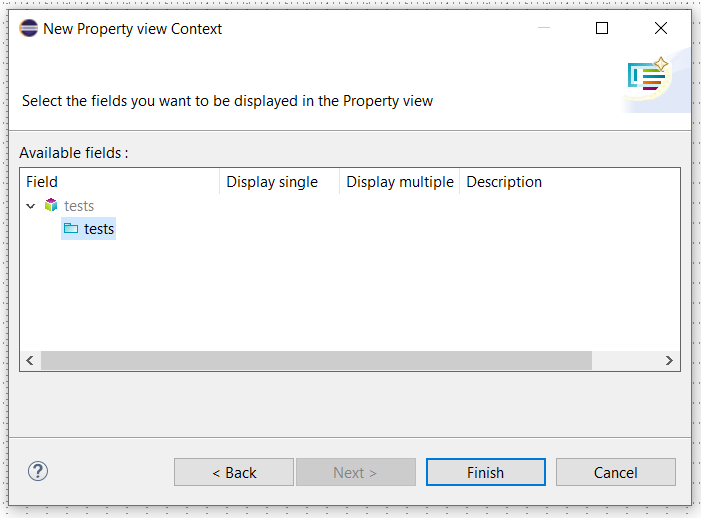Click the tests package cube icon
This screenshot has width=701, height=518.
point(51,205)
